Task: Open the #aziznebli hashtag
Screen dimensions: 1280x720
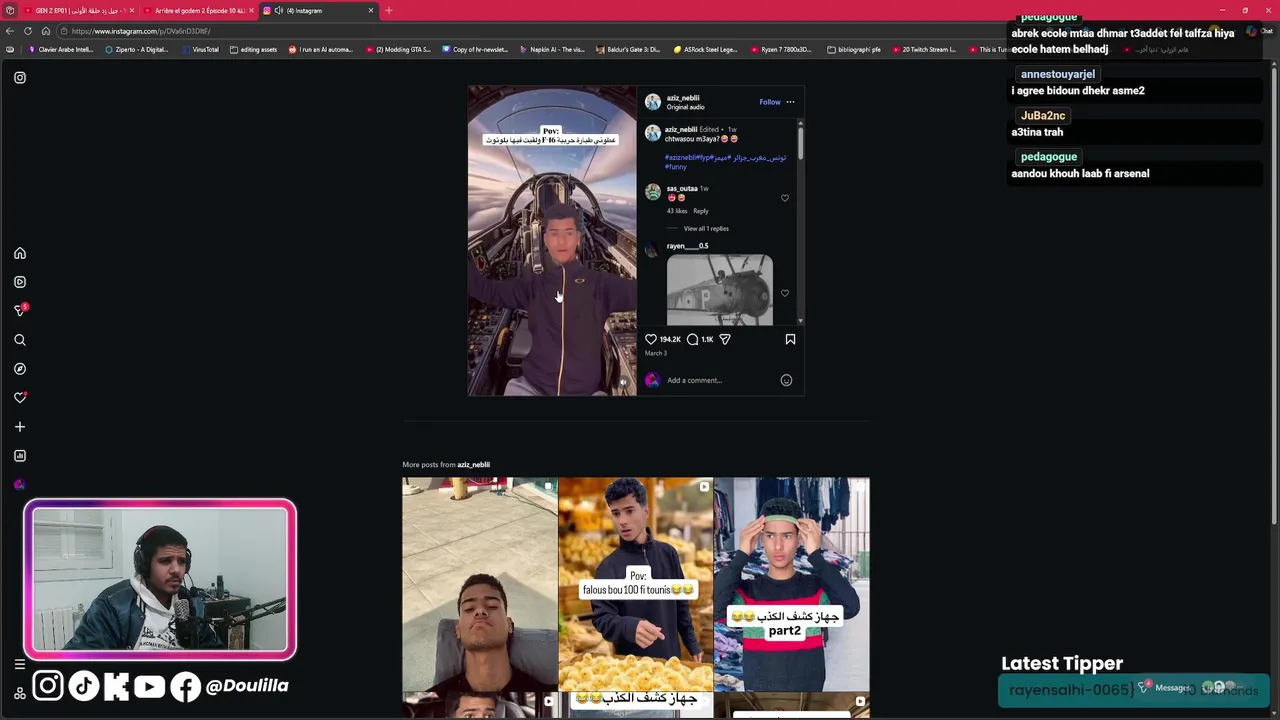Action: point(680,158)
